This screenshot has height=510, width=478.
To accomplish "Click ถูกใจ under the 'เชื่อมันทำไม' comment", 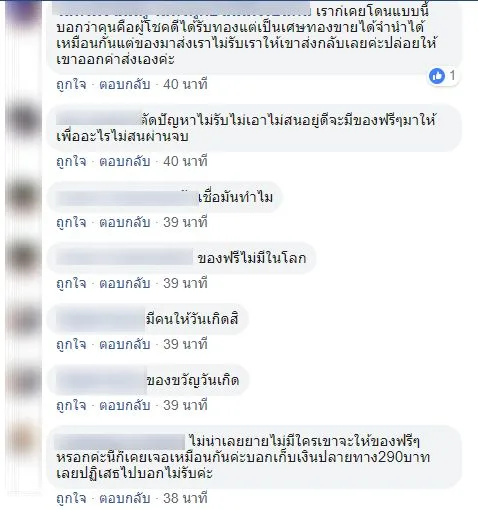I will point(71,222).
